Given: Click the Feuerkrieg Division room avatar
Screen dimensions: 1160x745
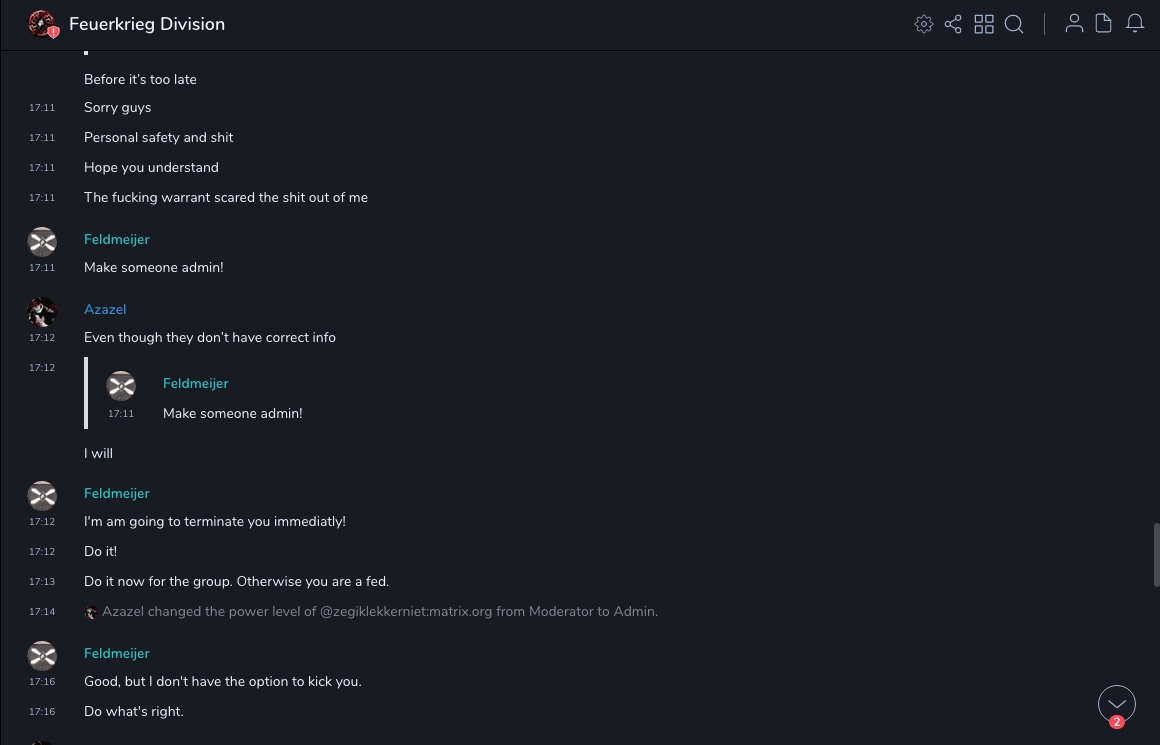Looking at the screenshot, I should (42, 24).
